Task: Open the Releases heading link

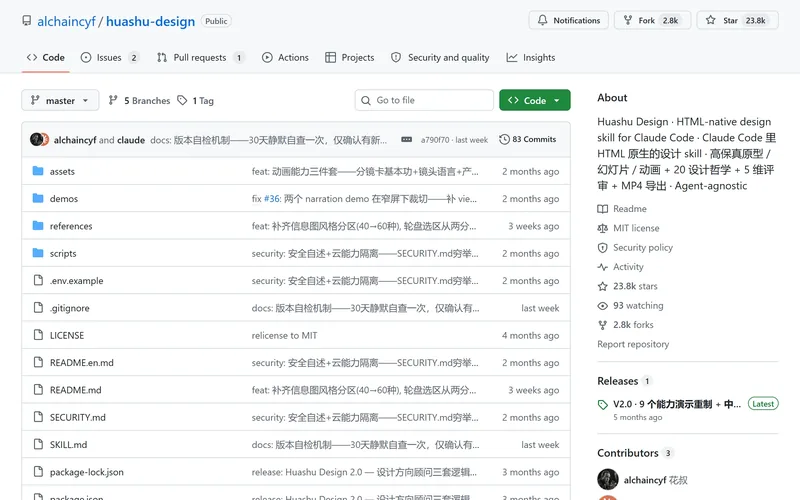Action: tap(617, 381)
